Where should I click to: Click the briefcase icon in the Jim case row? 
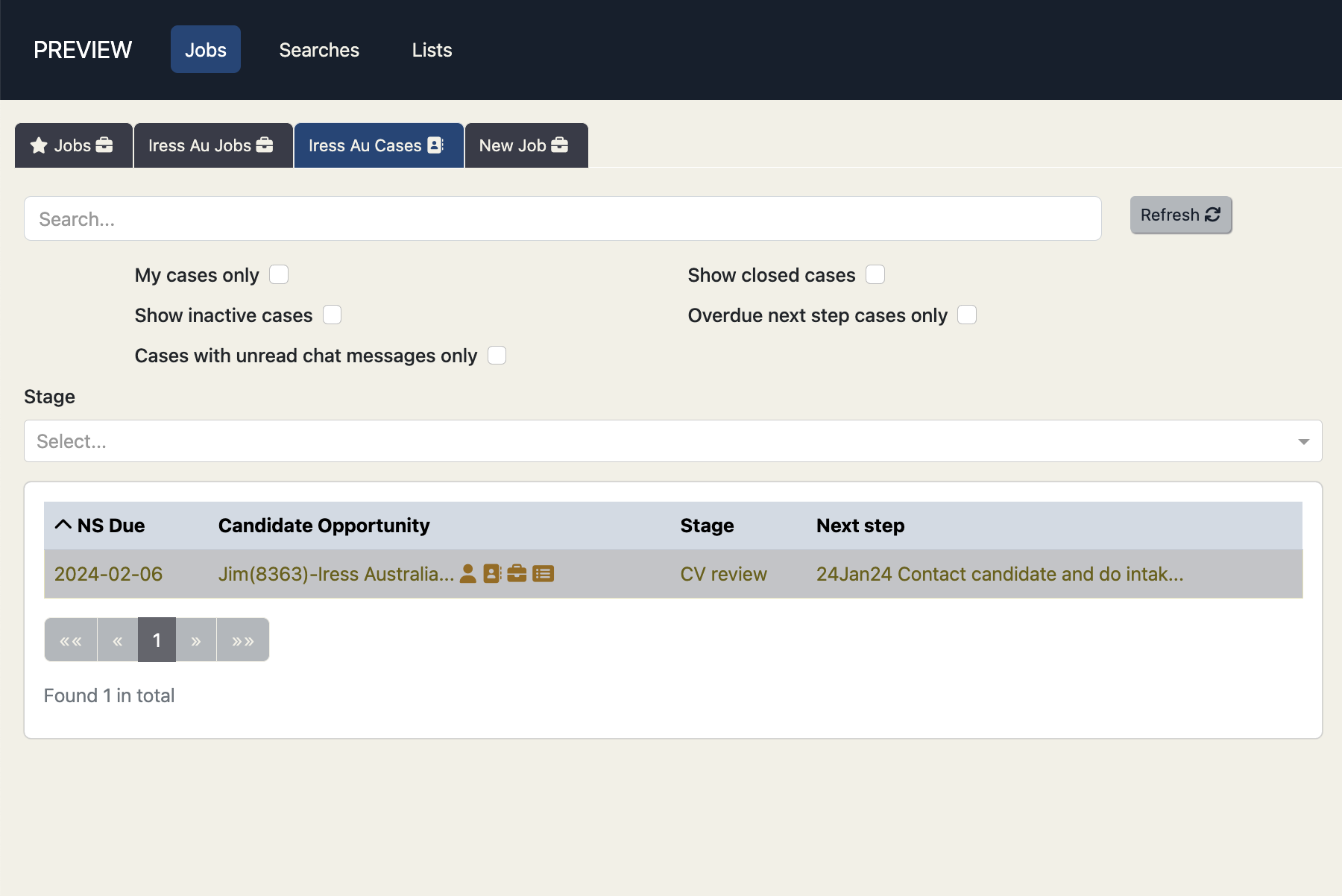517,574
